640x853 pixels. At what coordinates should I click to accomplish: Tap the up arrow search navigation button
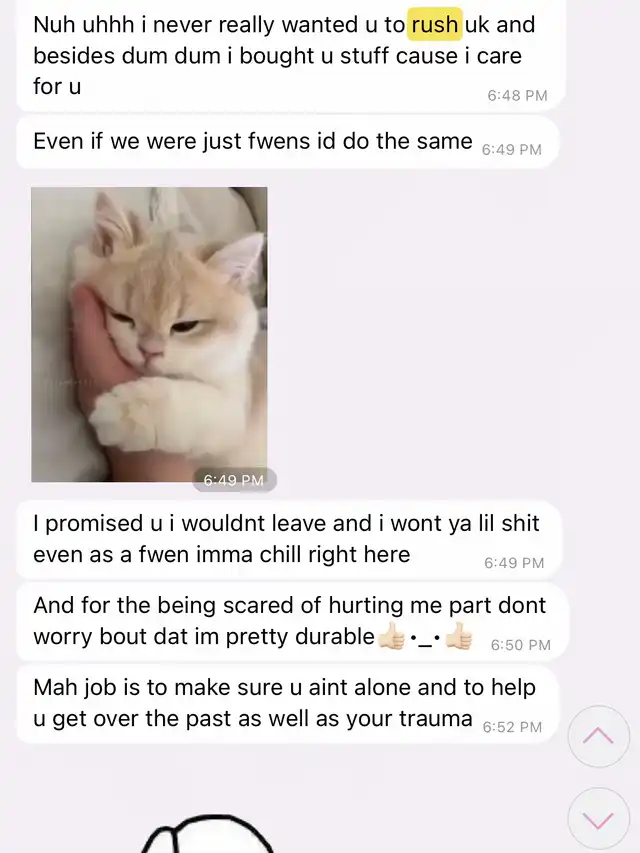point(599,736)
